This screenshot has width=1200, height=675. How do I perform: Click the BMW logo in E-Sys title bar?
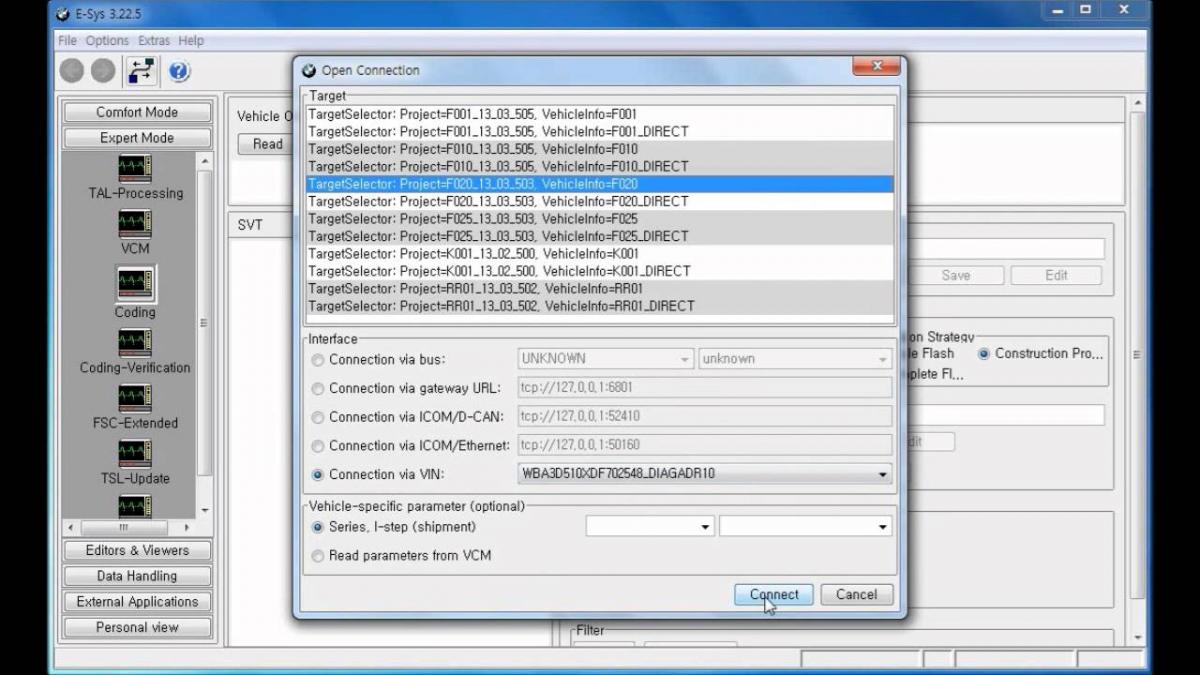[65, 14]
